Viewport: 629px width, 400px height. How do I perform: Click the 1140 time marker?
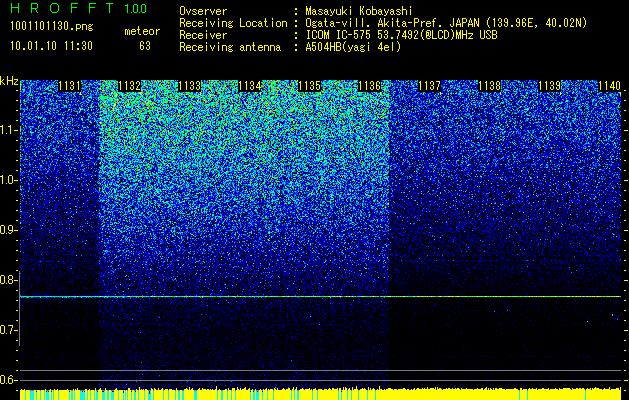coord(609,86)
